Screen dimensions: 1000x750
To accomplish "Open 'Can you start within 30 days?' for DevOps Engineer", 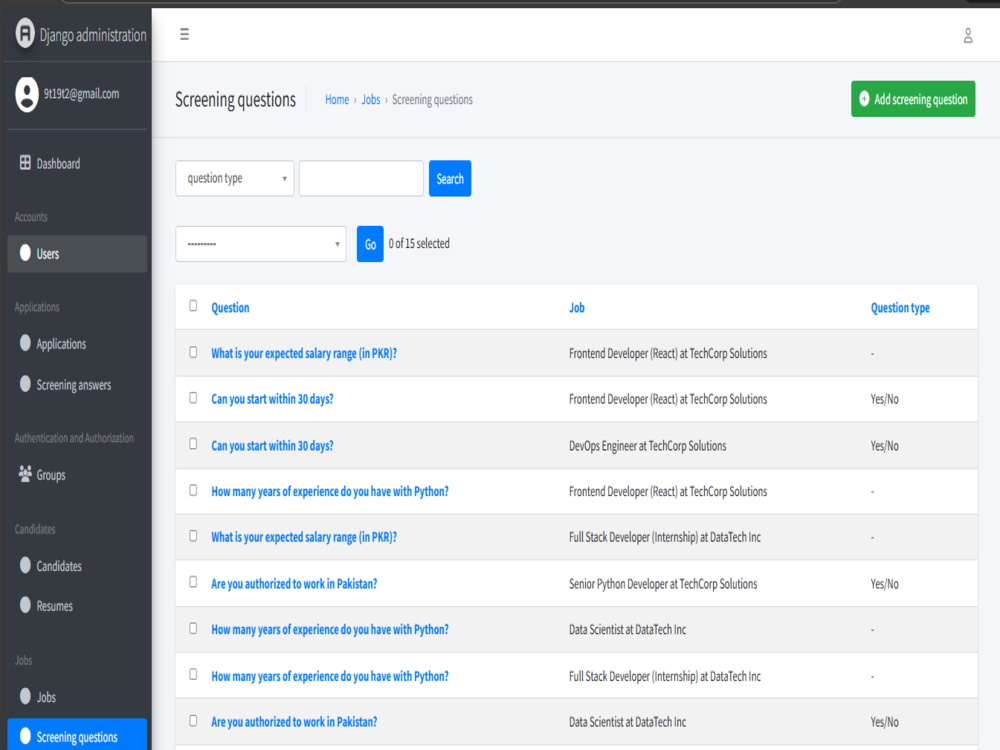I will (x=272, y=445).
